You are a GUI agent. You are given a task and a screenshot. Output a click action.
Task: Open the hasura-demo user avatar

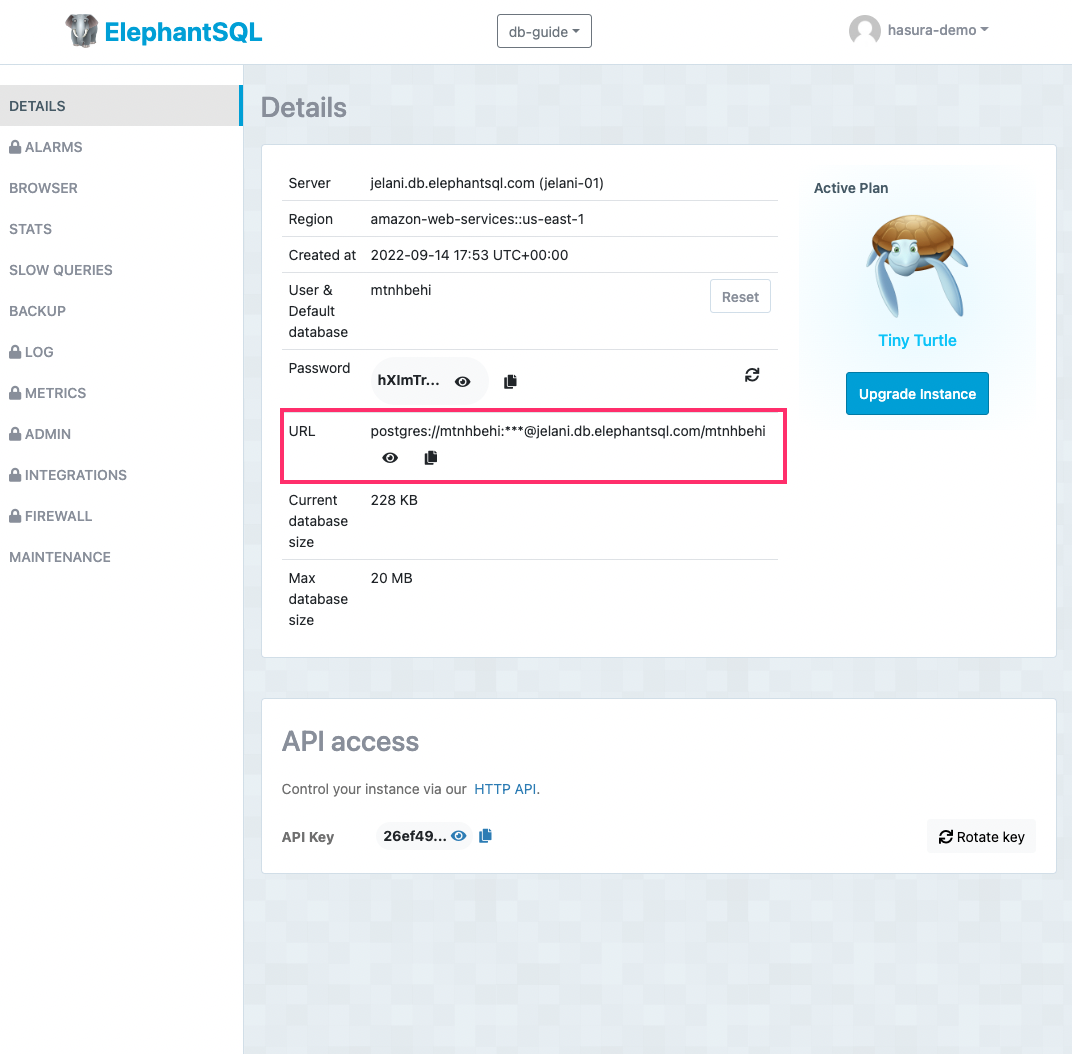click(x=865, y=30)
